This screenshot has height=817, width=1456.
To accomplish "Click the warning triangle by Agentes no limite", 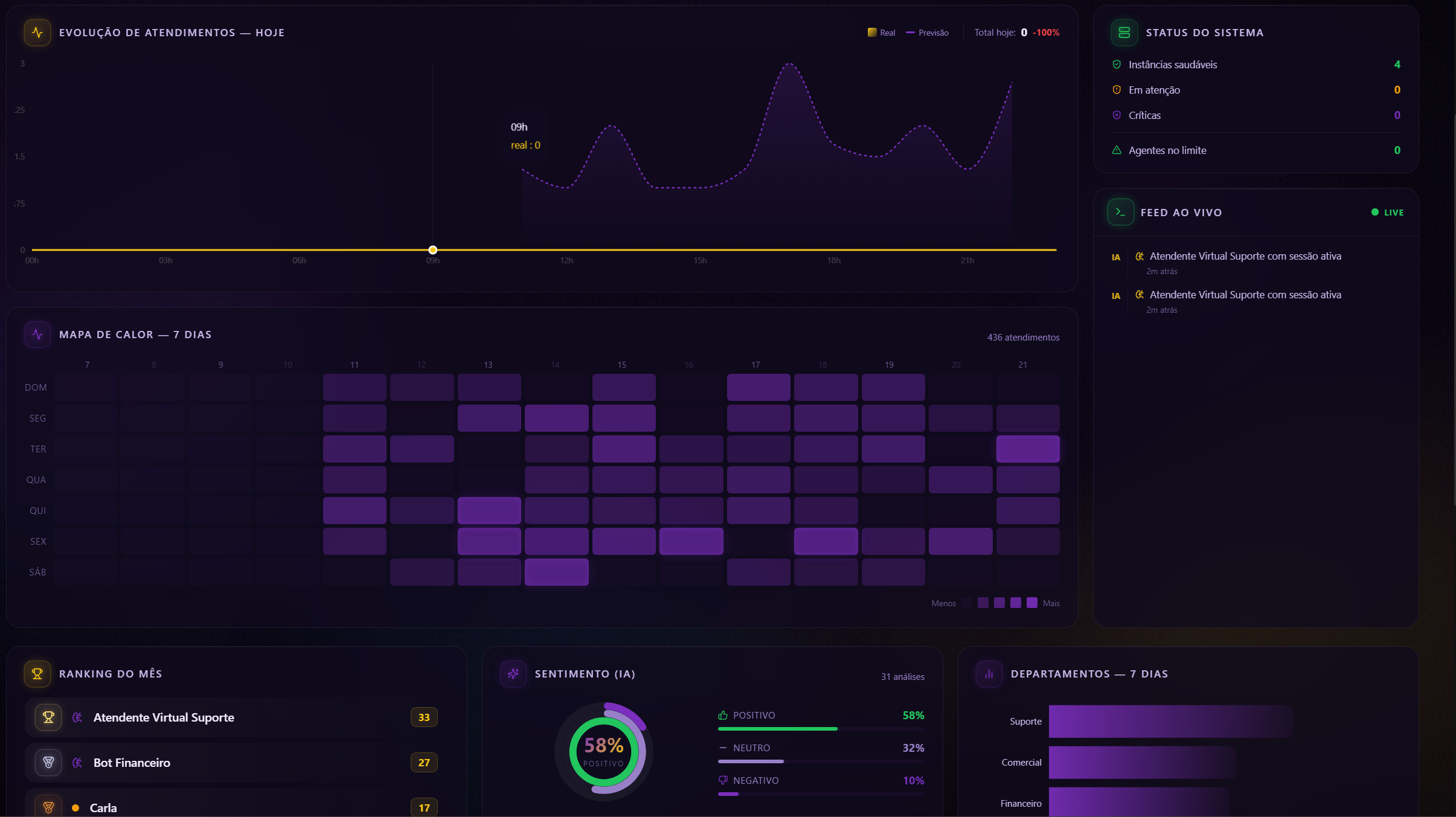I will (1117, 150).
